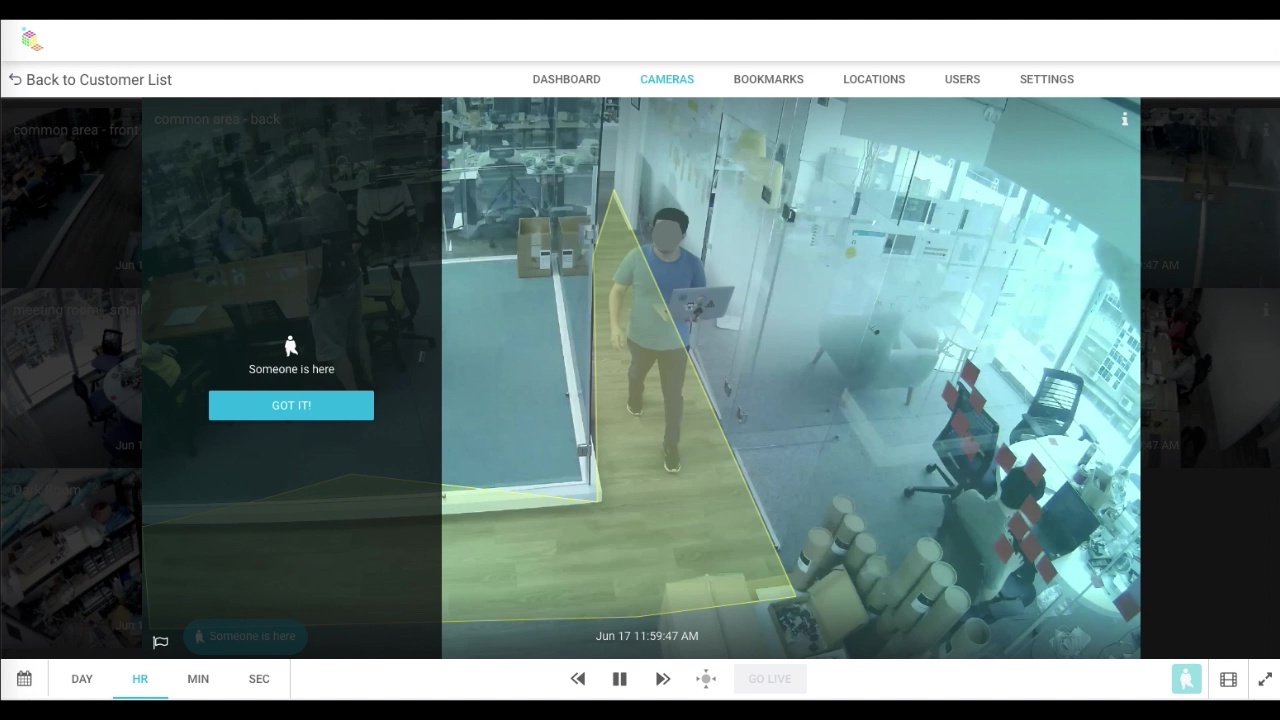Click the Someone is here event tag
The height and width of the screenshot is (720, 1280).
245,636
